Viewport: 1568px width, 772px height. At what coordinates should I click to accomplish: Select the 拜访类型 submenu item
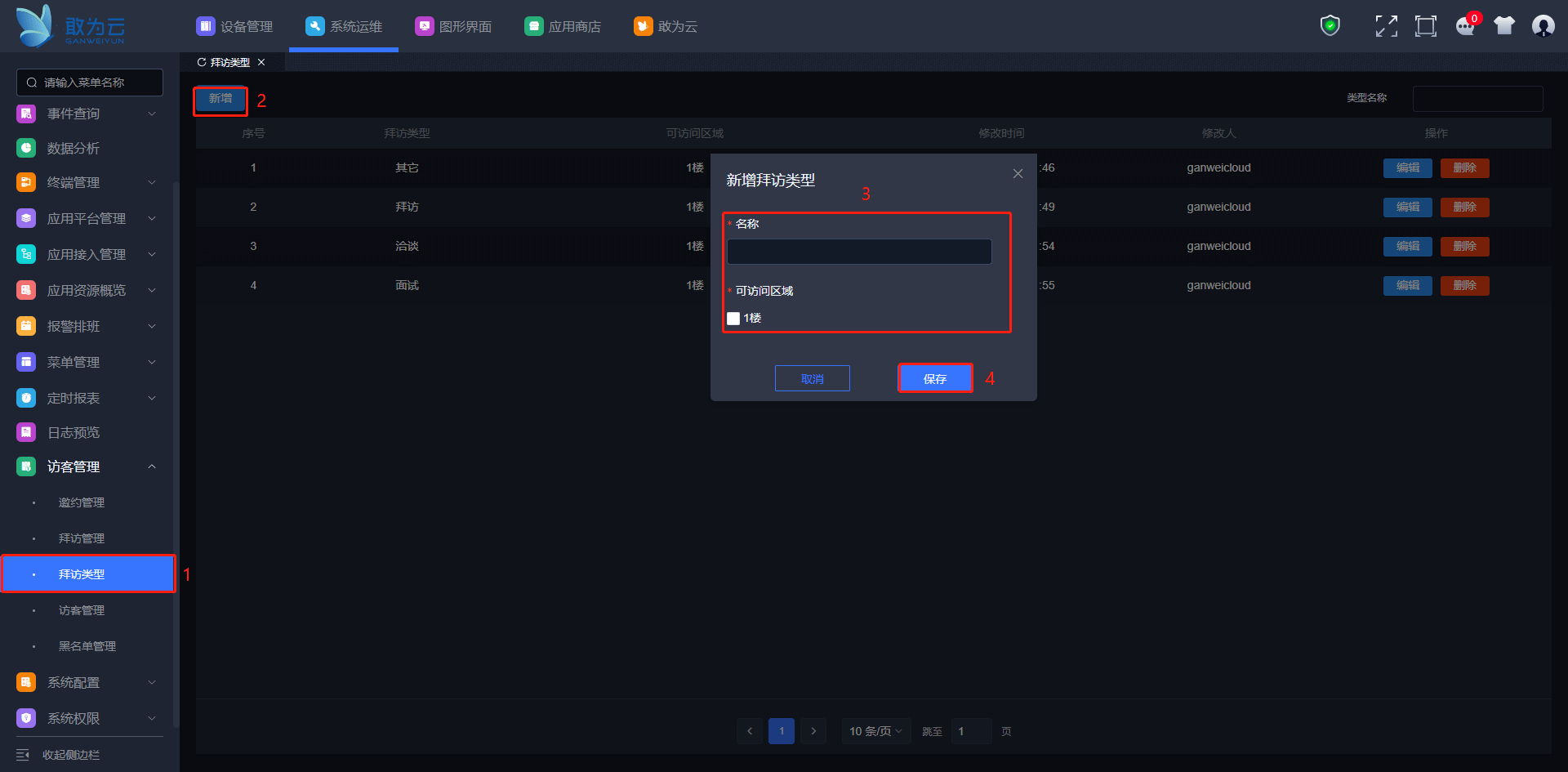click(88, 574)
